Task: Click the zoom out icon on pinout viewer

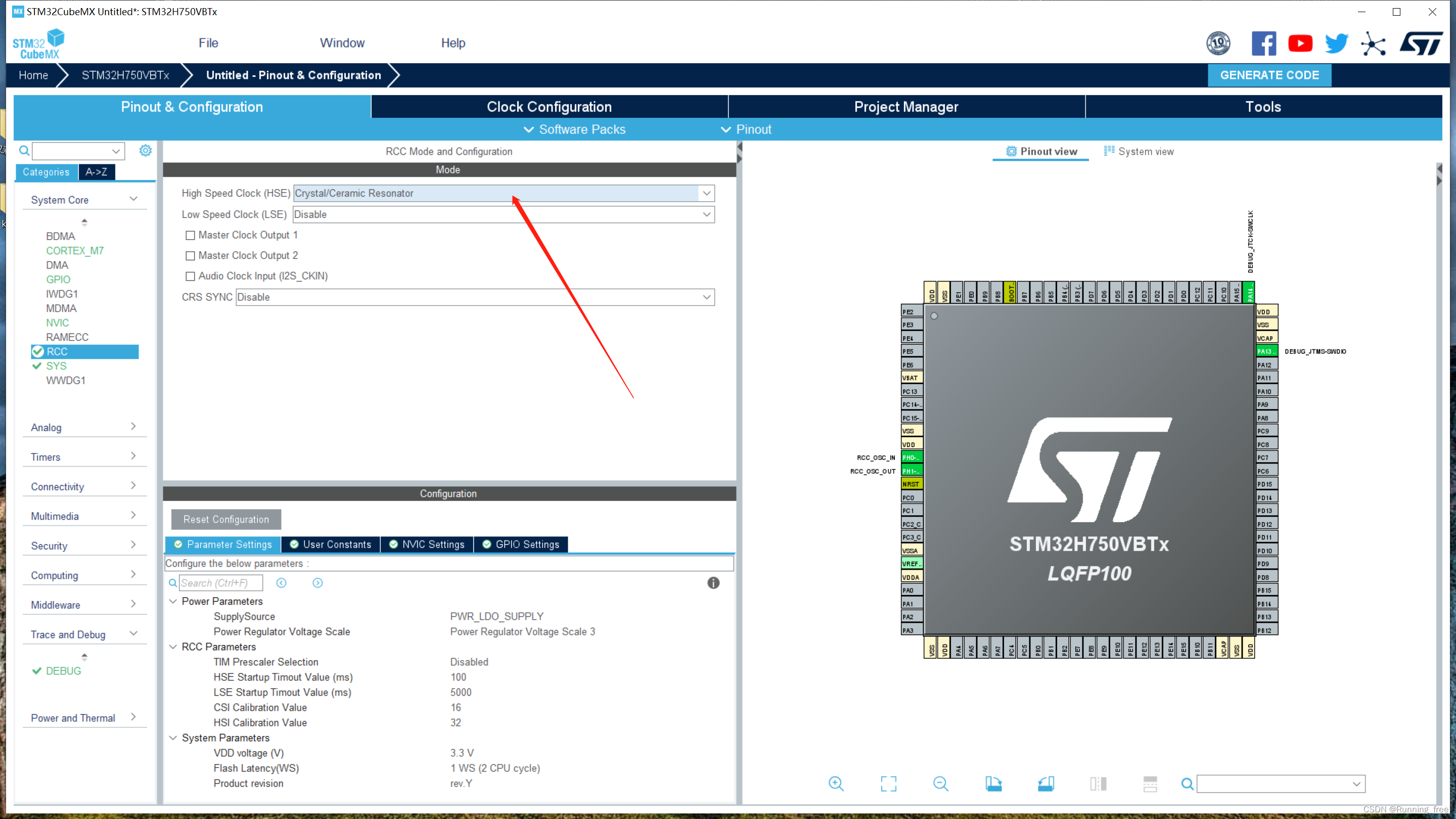Action: click(940, 784)
